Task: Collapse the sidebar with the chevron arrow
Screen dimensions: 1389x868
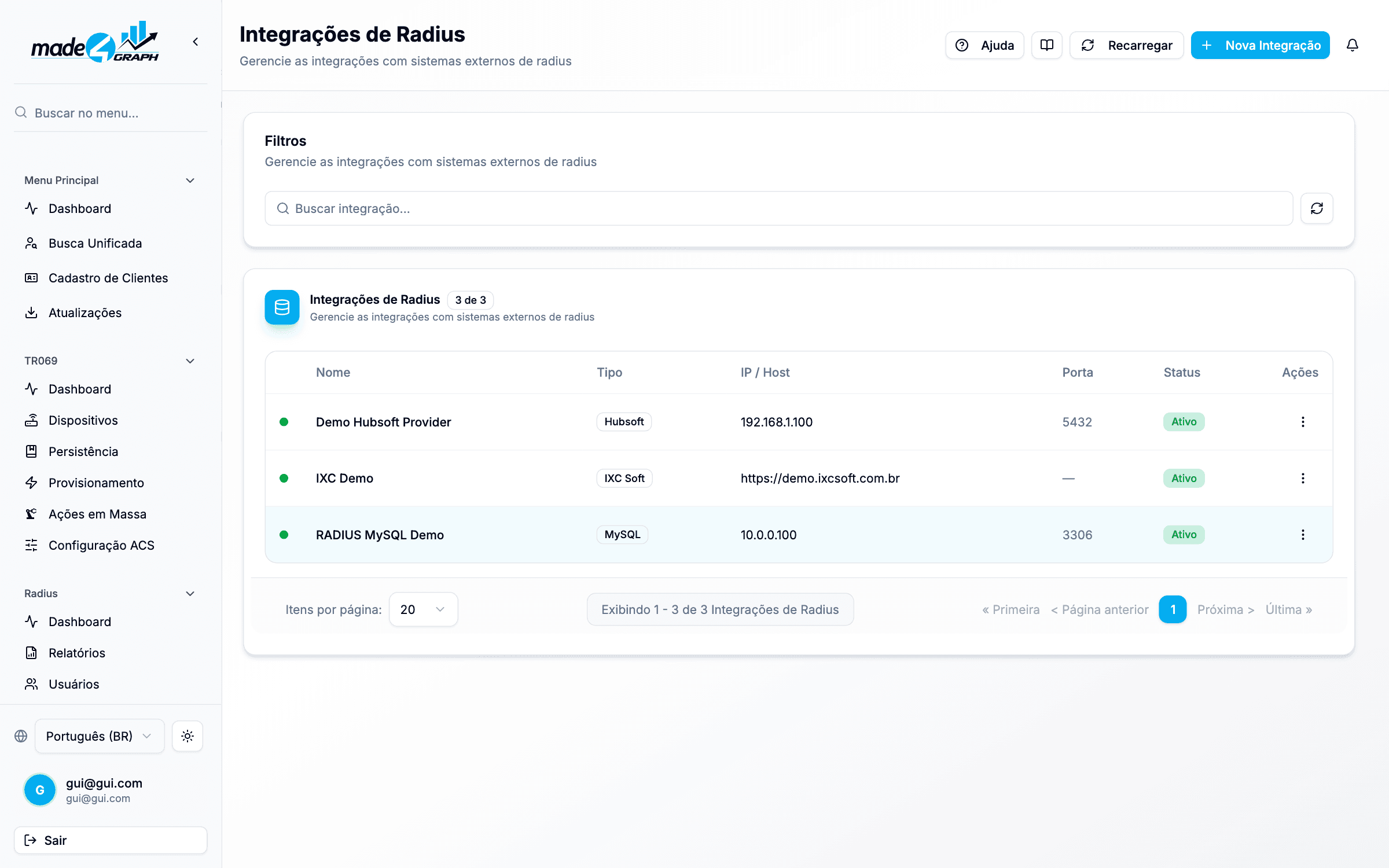Action: (x=196, y=42)
